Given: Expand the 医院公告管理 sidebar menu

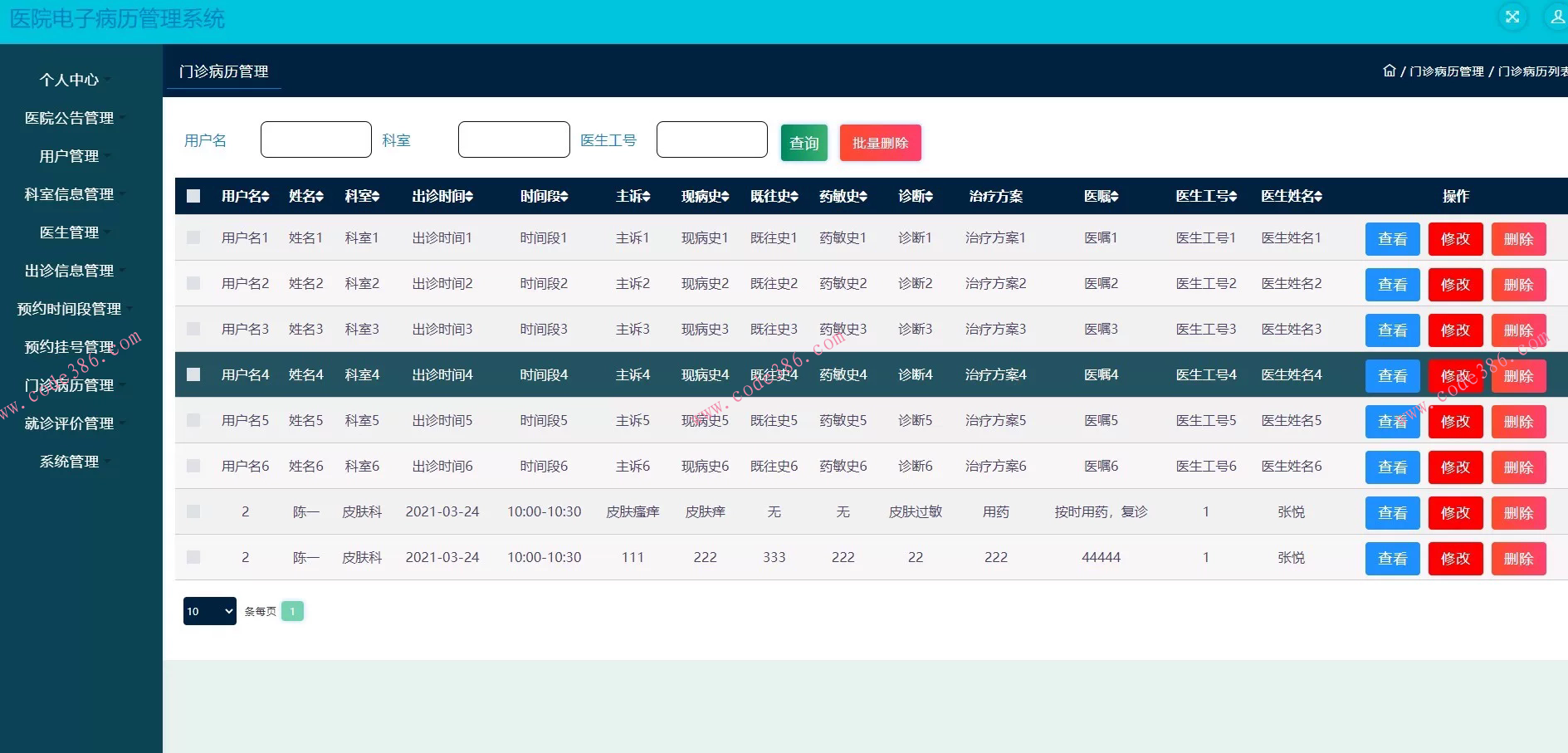Looking at the screenshot, I should (70, 118).
